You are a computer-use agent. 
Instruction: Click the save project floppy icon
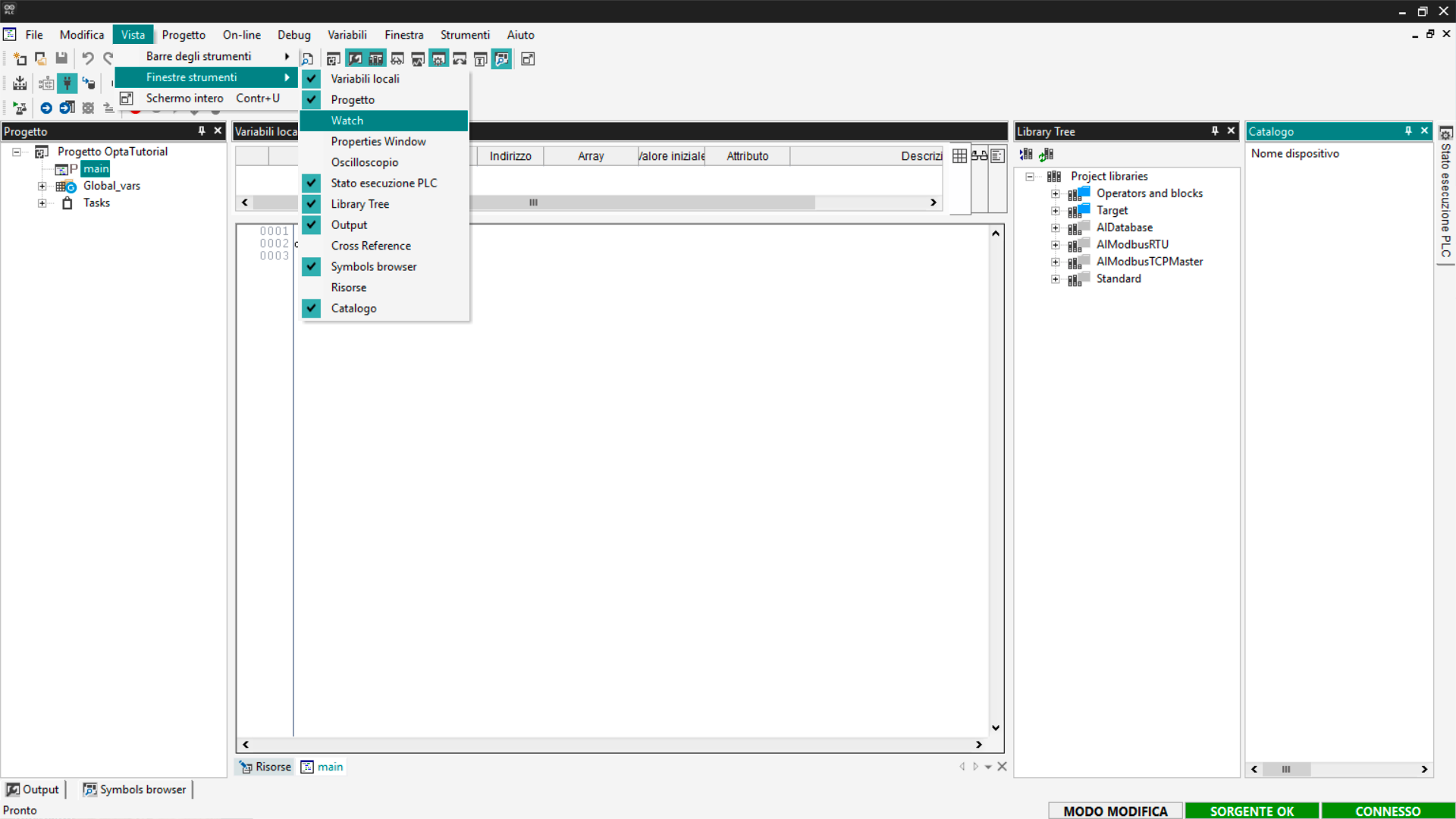coord(61,58)
